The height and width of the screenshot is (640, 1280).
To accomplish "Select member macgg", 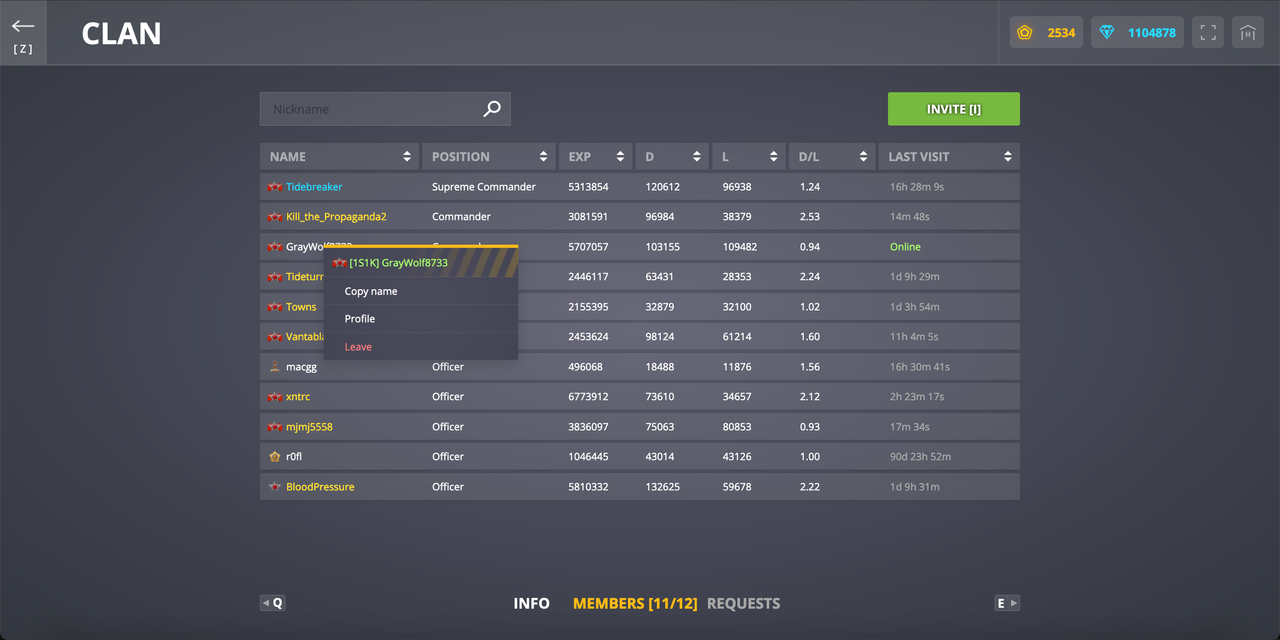I will 301,367.
